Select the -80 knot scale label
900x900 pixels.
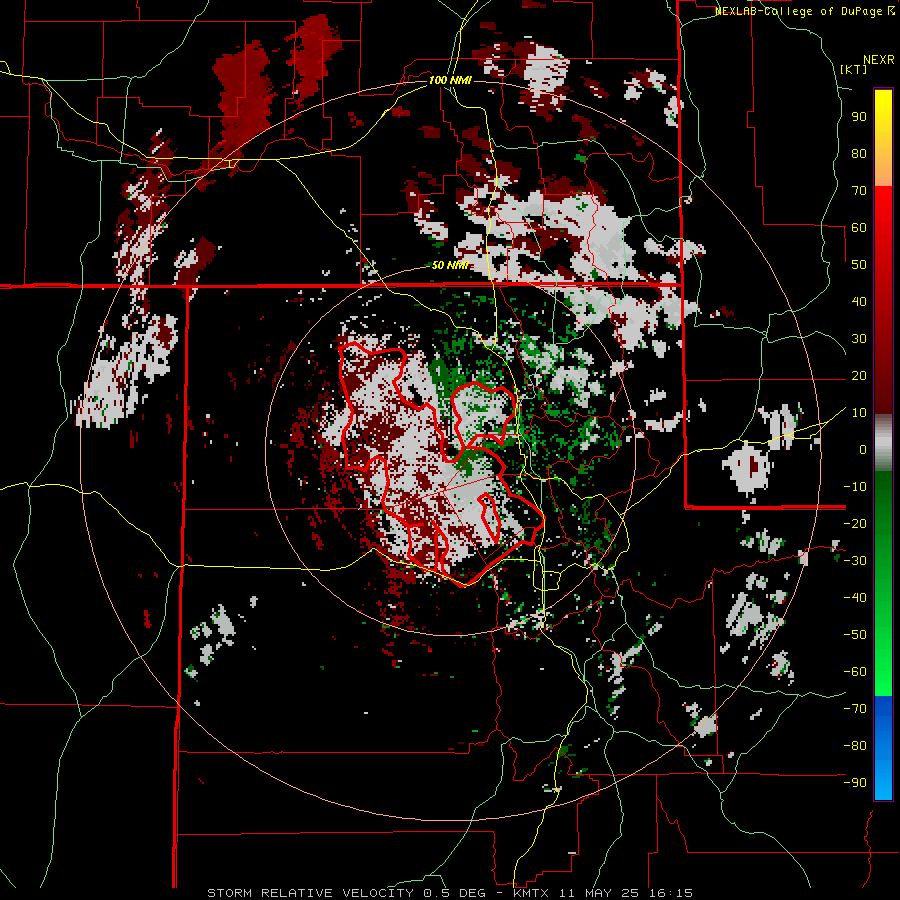[855, 746]
